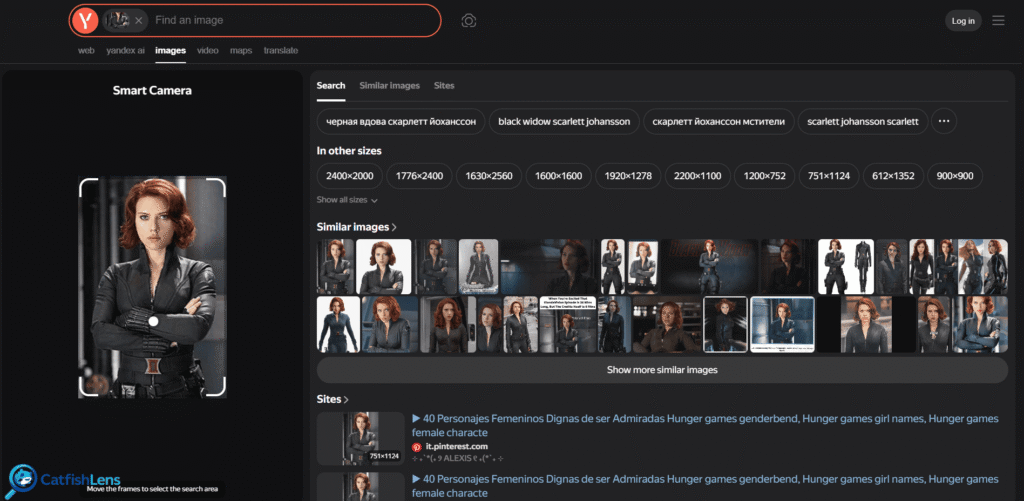Select the 900×900 size

coord(955,176)
